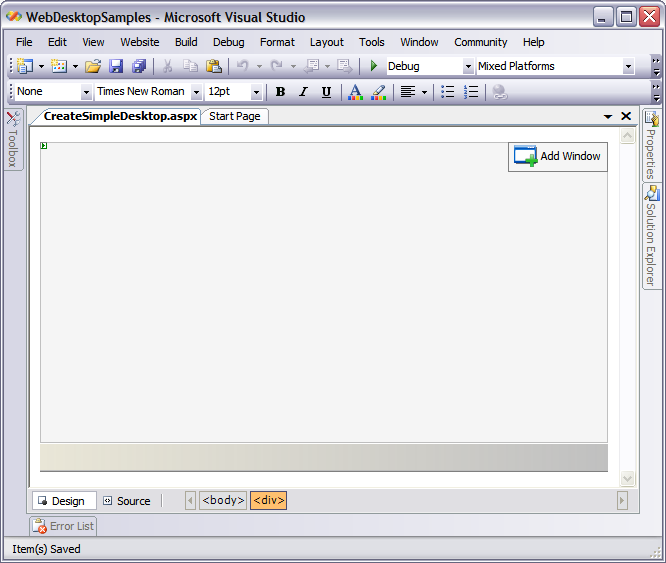Click the Open File folder icon
Image resolution: width=666 pixels, height=563 pixels.
click(93, 66)
